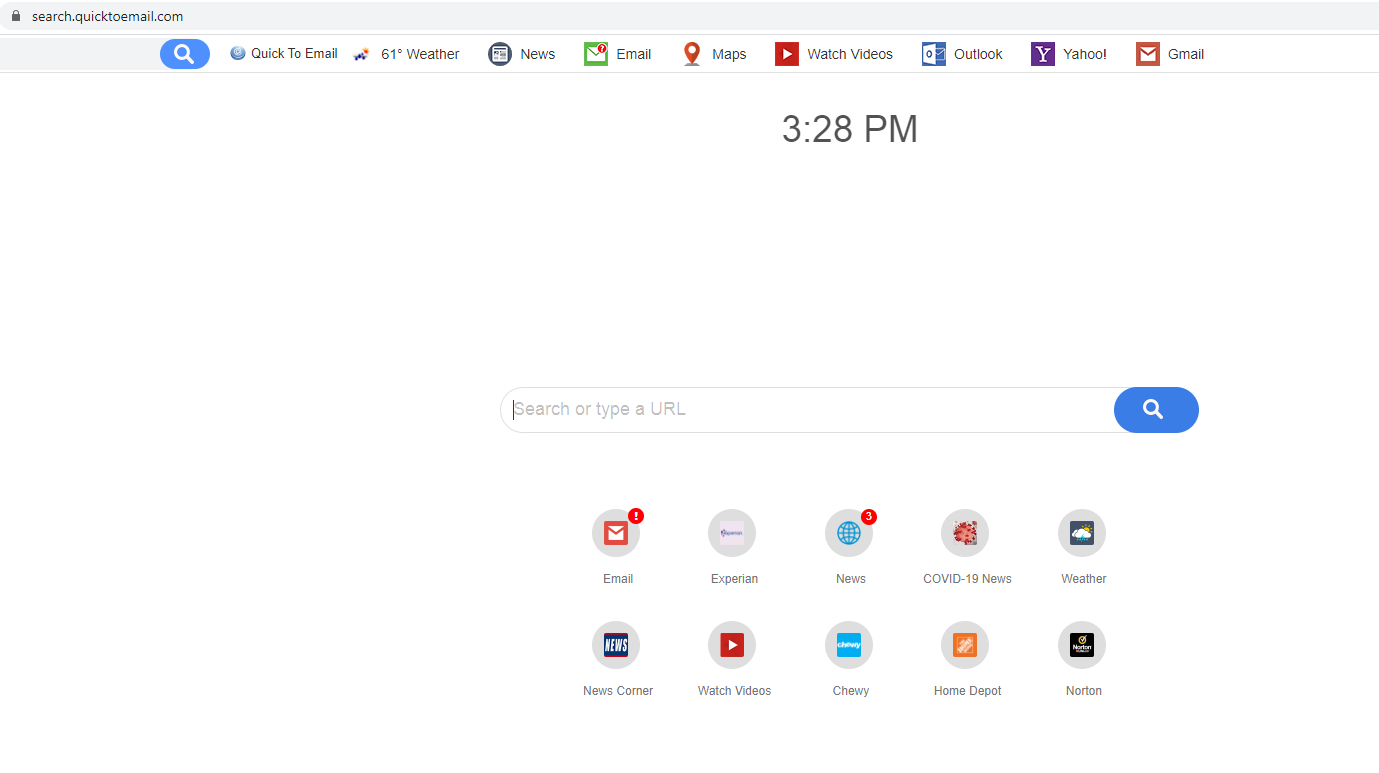This screenshot has height=773, width=1379.
Task: Click the Chewy label
Action: click(x=851, y=691)
